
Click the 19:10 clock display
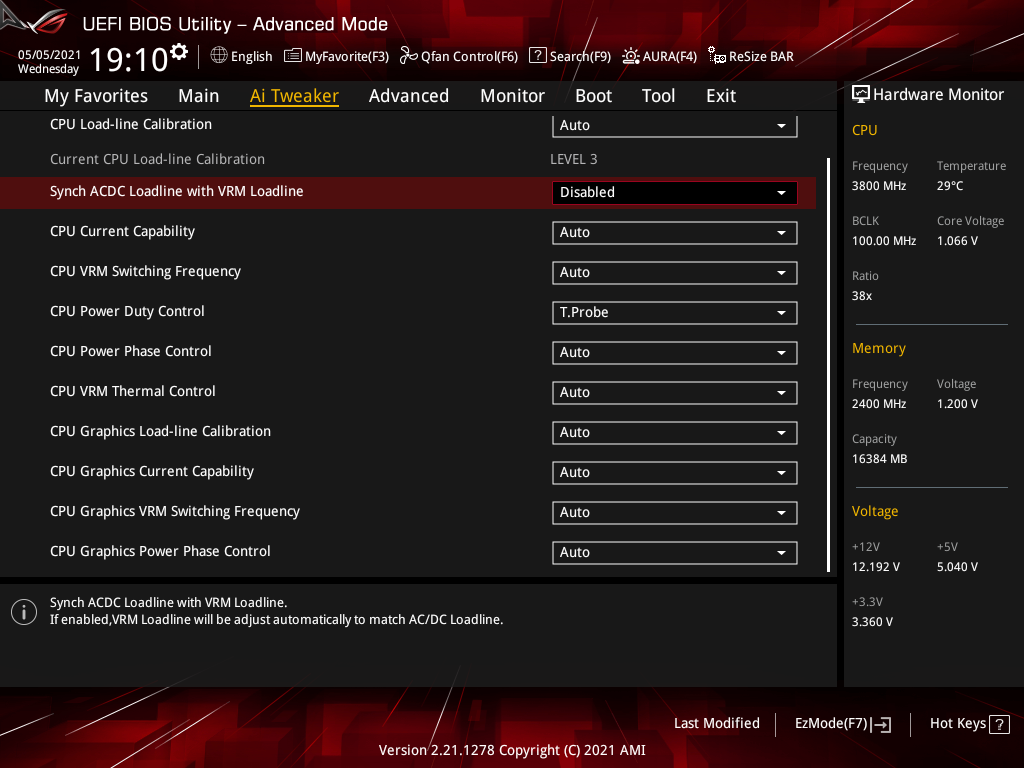coord(129,59)
